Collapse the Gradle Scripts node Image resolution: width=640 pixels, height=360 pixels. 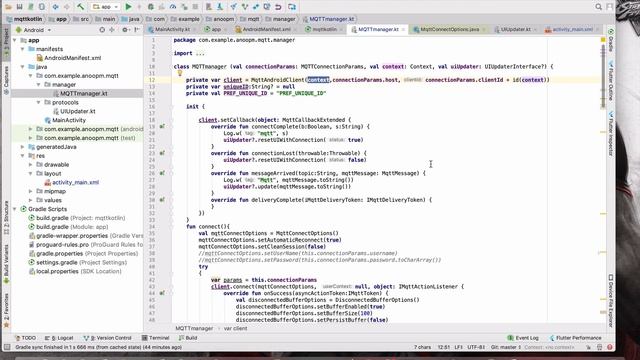pyautogui.click(x=15, y=209)
